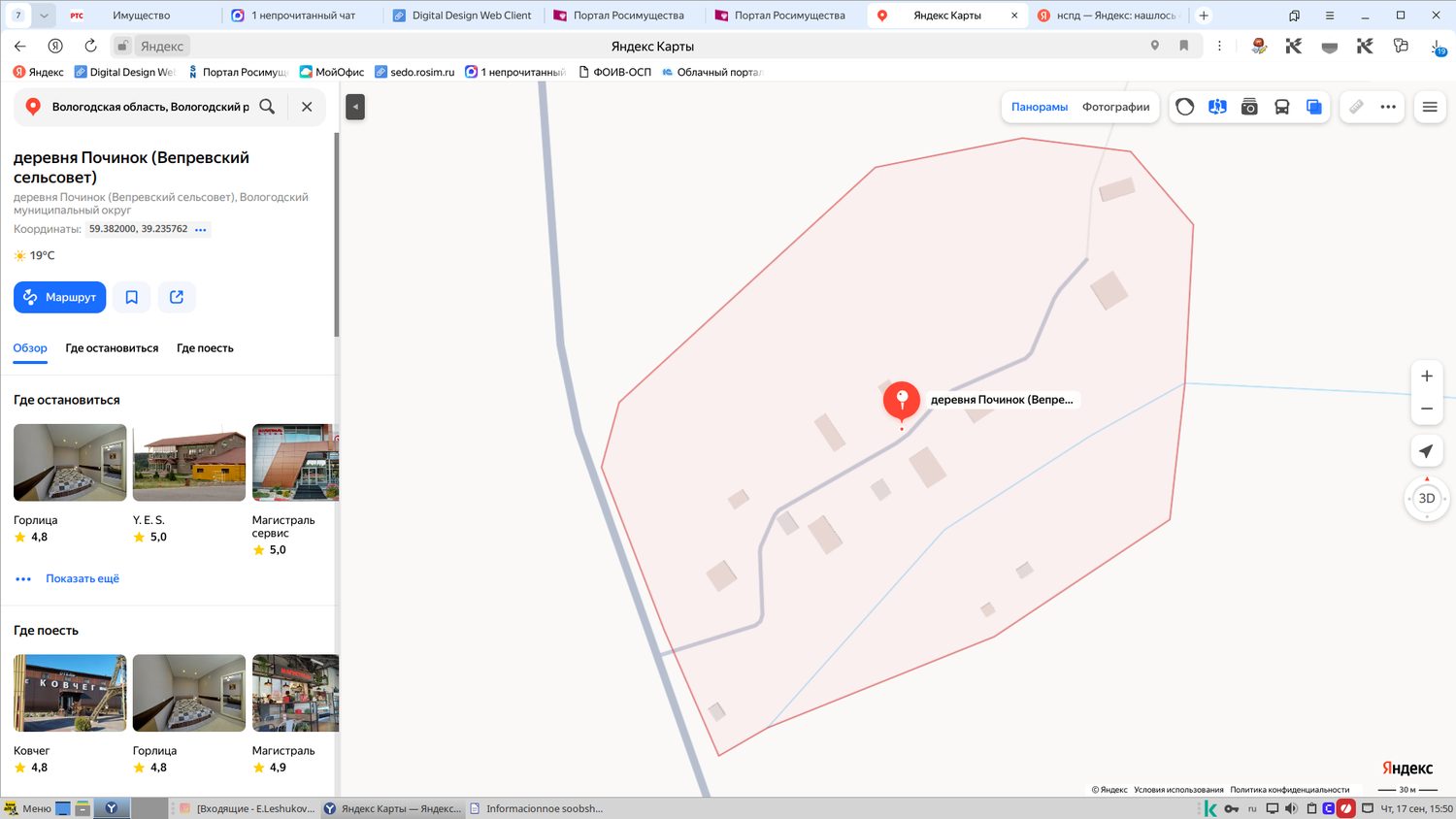Select the ruler measurement tool
Viewport: 1456px width, 819px height.
[x=1356, y=107]
